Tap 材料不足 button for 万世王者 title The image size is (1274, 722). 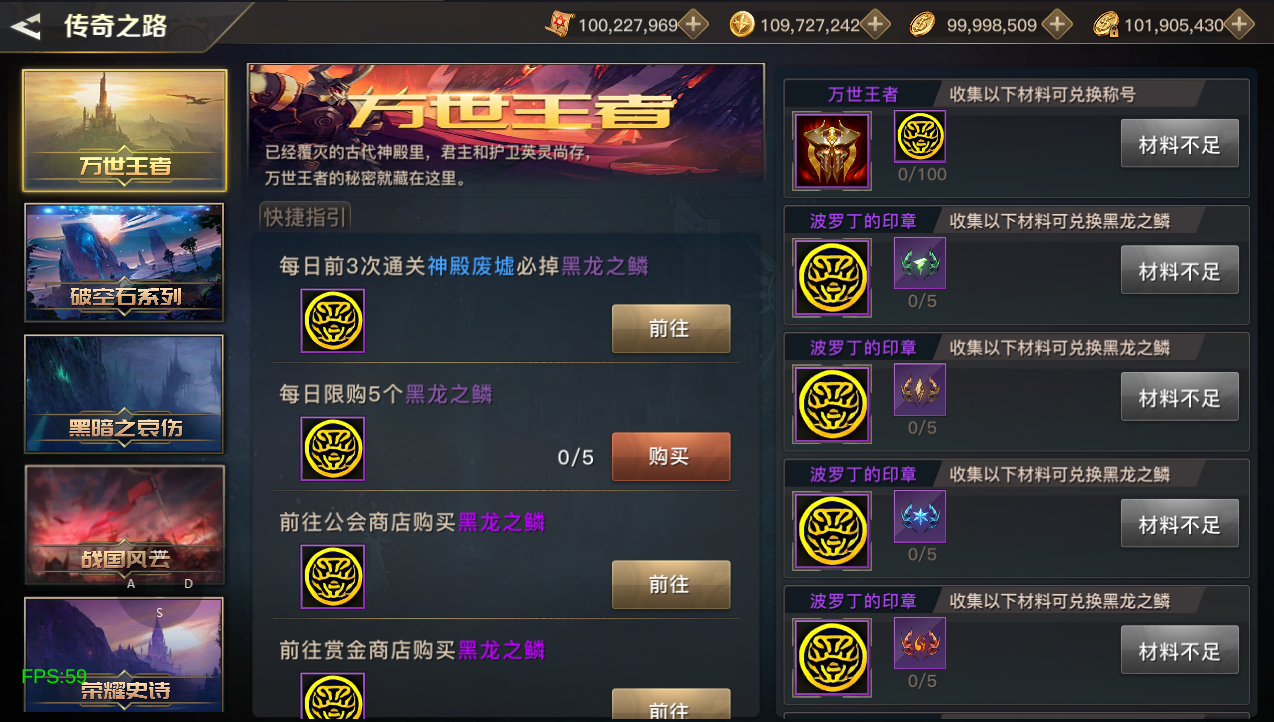pyautogui.click(x=1180, y=143)
